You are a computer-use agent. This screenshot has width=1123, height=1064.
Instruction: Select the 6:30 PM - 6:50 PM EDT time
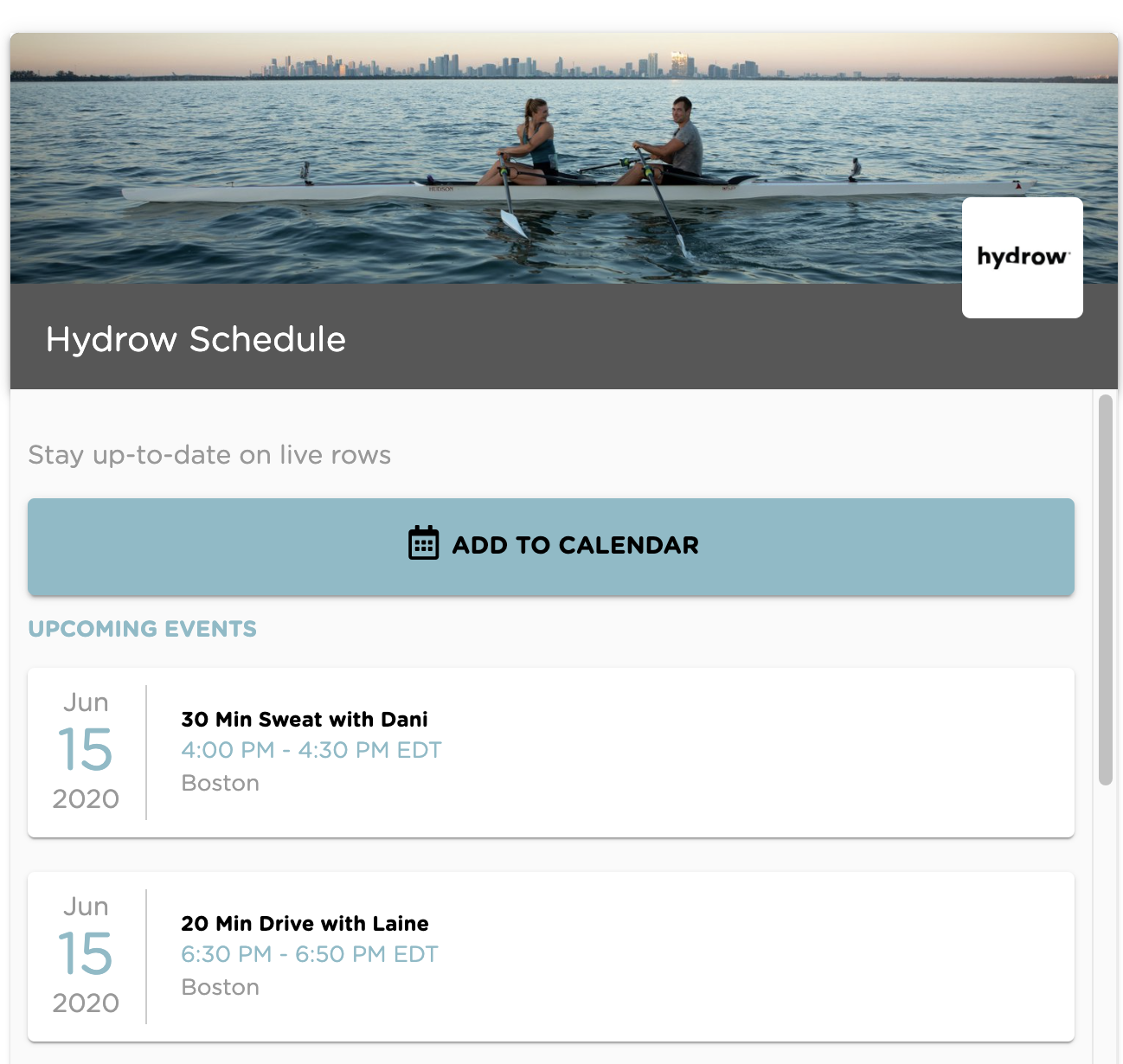310,954
